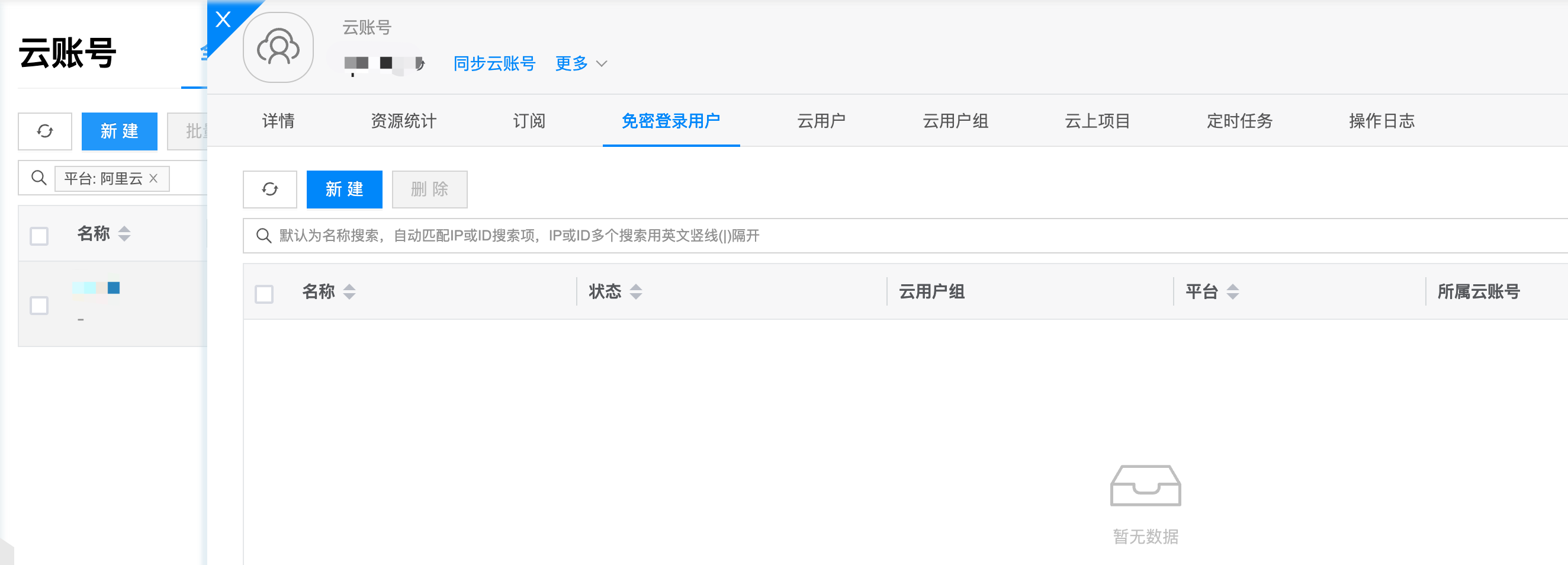Toggle select-all checkbox in account list
Viewport: 1568px width, 565px height.
40,236
